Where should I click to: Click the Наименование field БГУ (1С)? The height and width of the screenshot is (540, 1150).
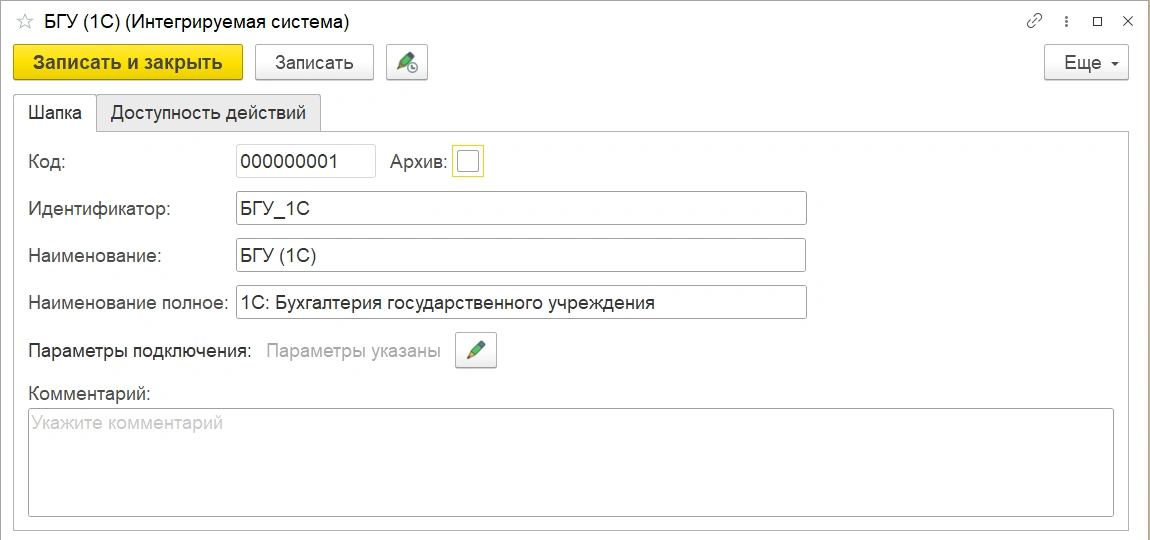click(x=521, y=255)
